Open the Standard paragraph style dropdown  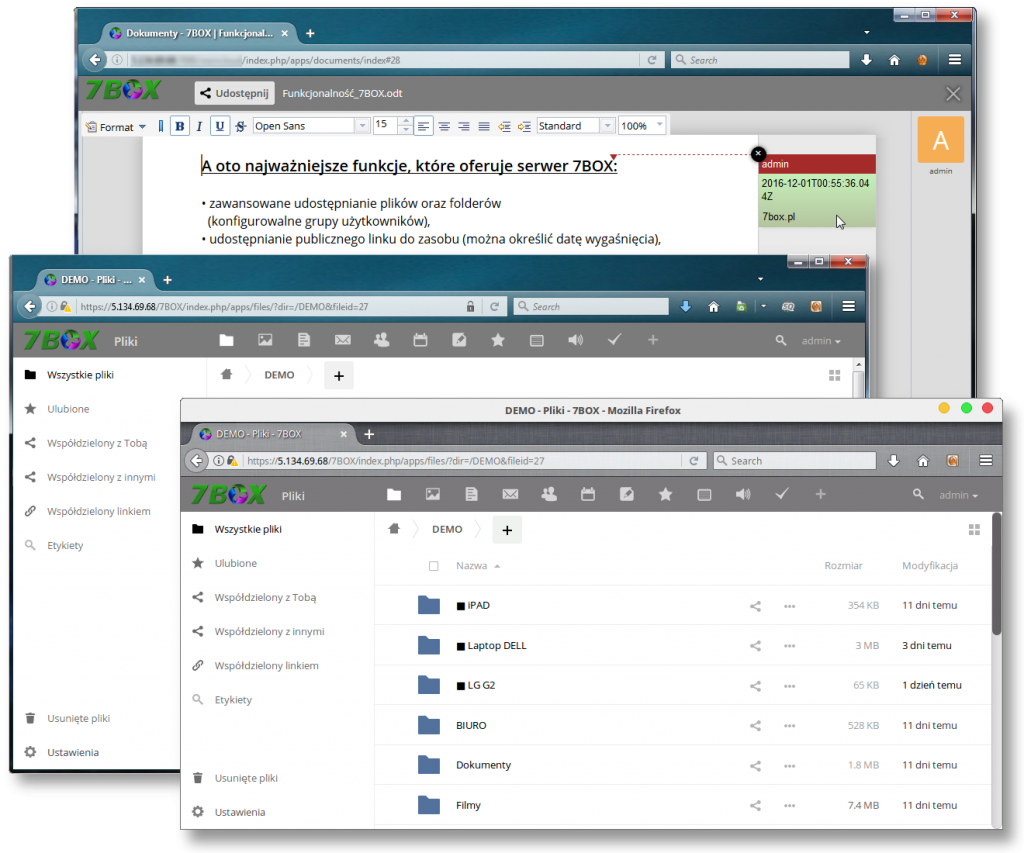pos(575,125)
